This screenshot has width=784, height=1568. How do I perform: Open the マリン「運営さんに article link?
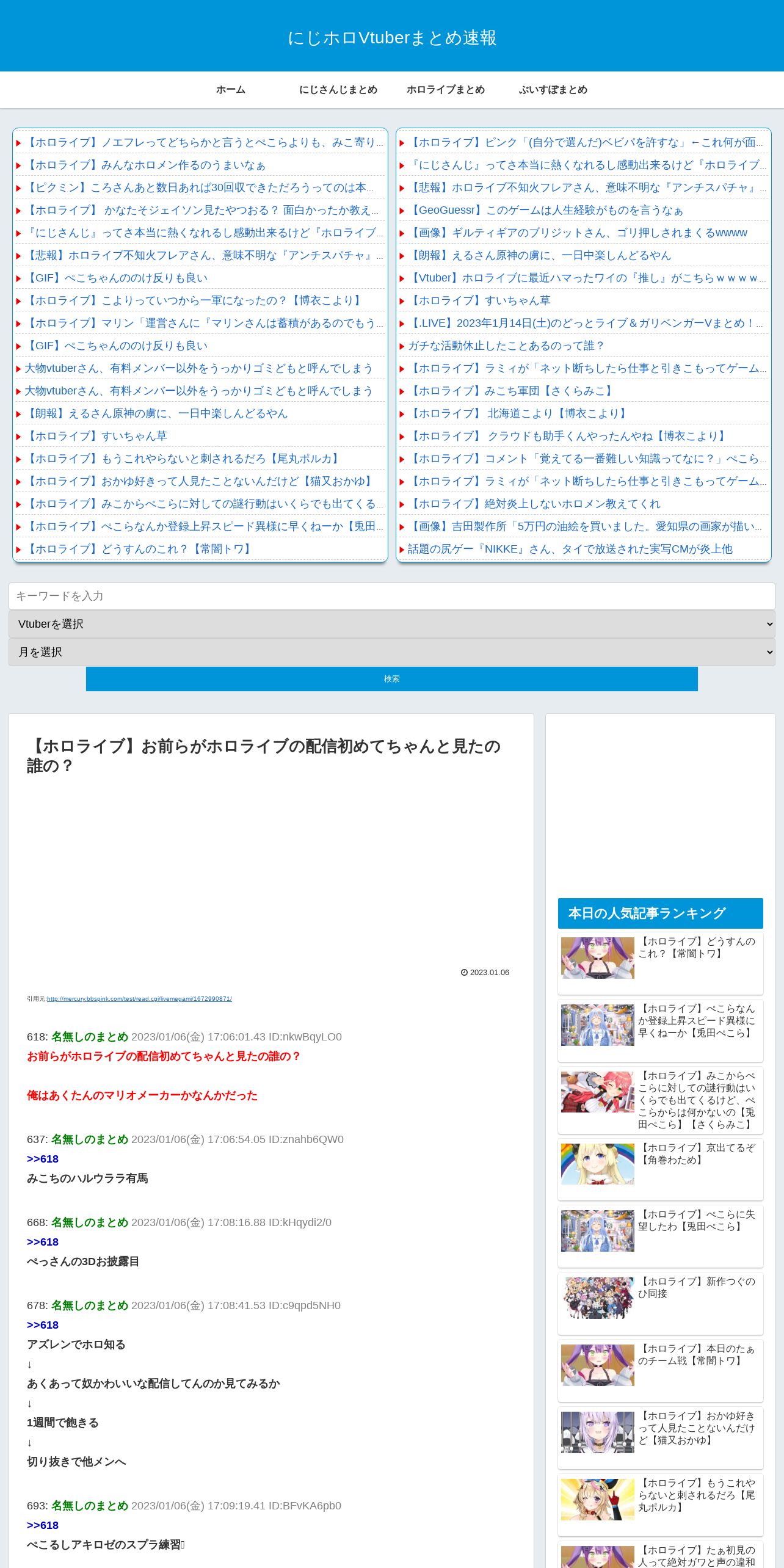pyautogui.click(x=204, y=323)
